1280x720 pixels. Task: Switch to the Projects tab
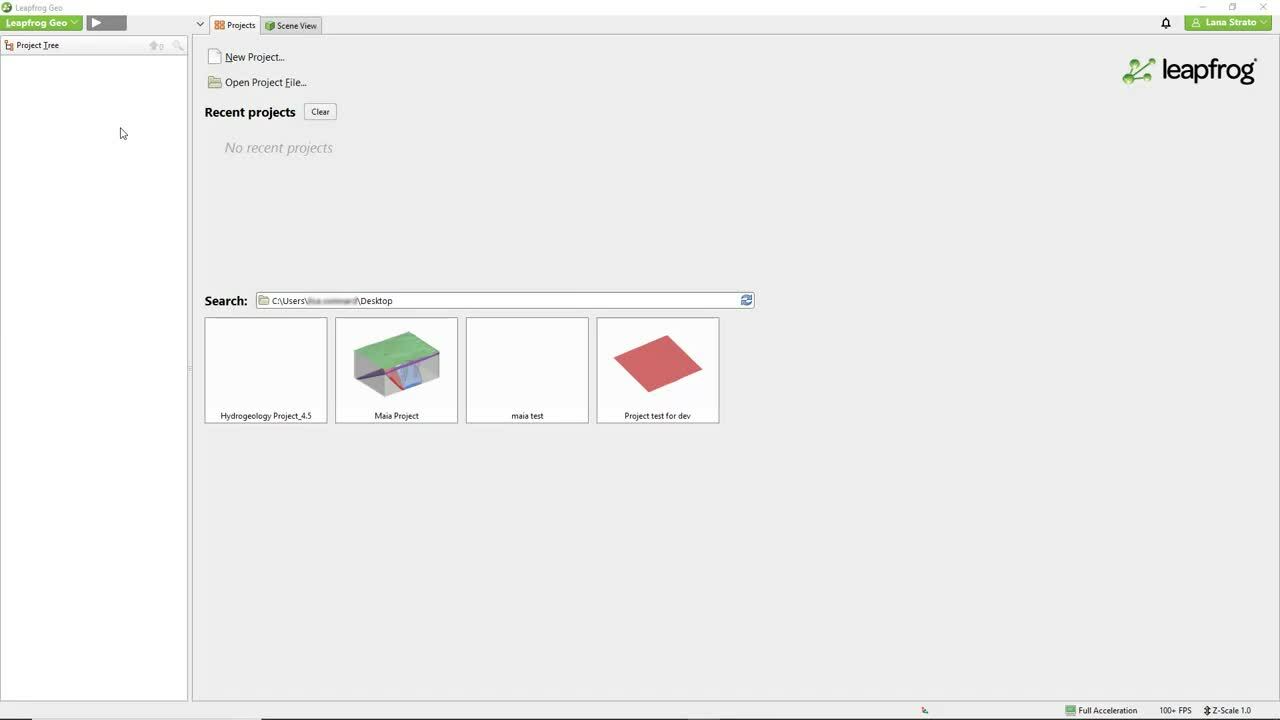tap(235, 25)
